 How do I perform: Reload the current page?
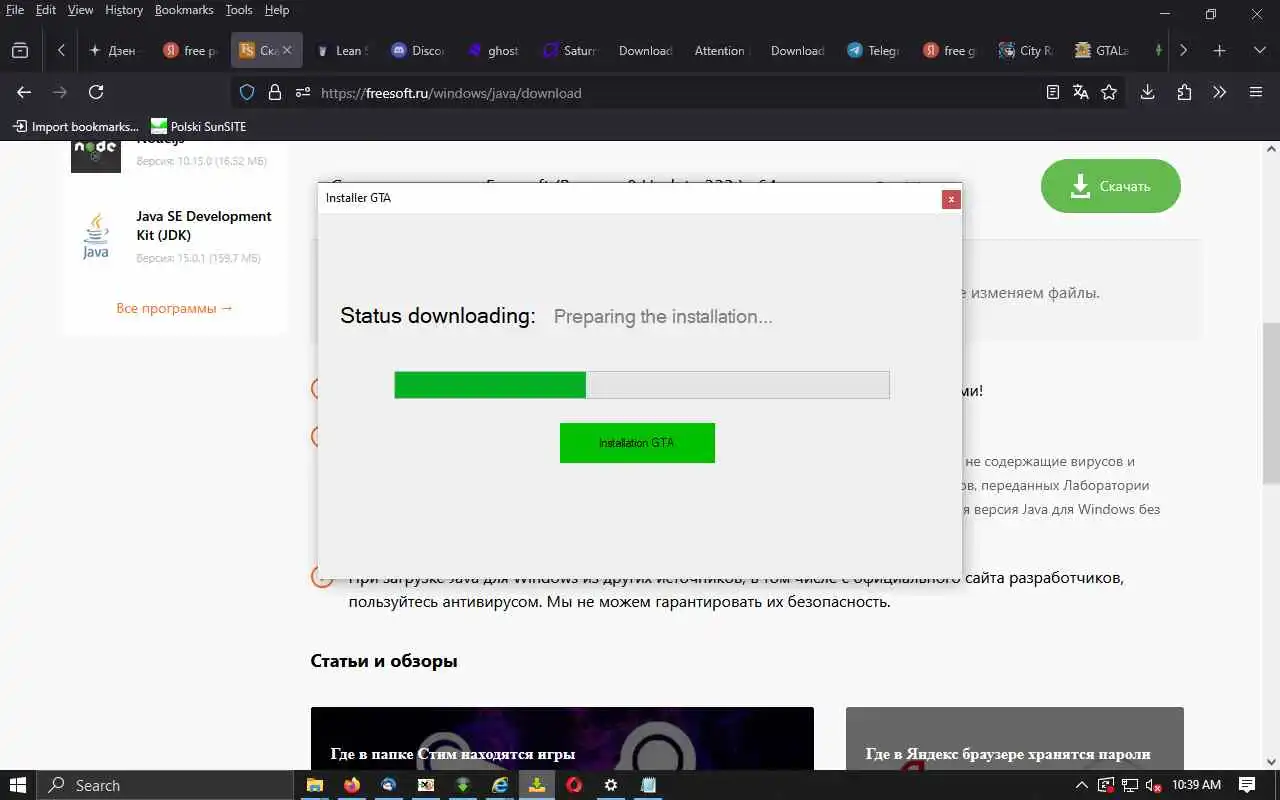pyautogui.click(x=96, y=92)
